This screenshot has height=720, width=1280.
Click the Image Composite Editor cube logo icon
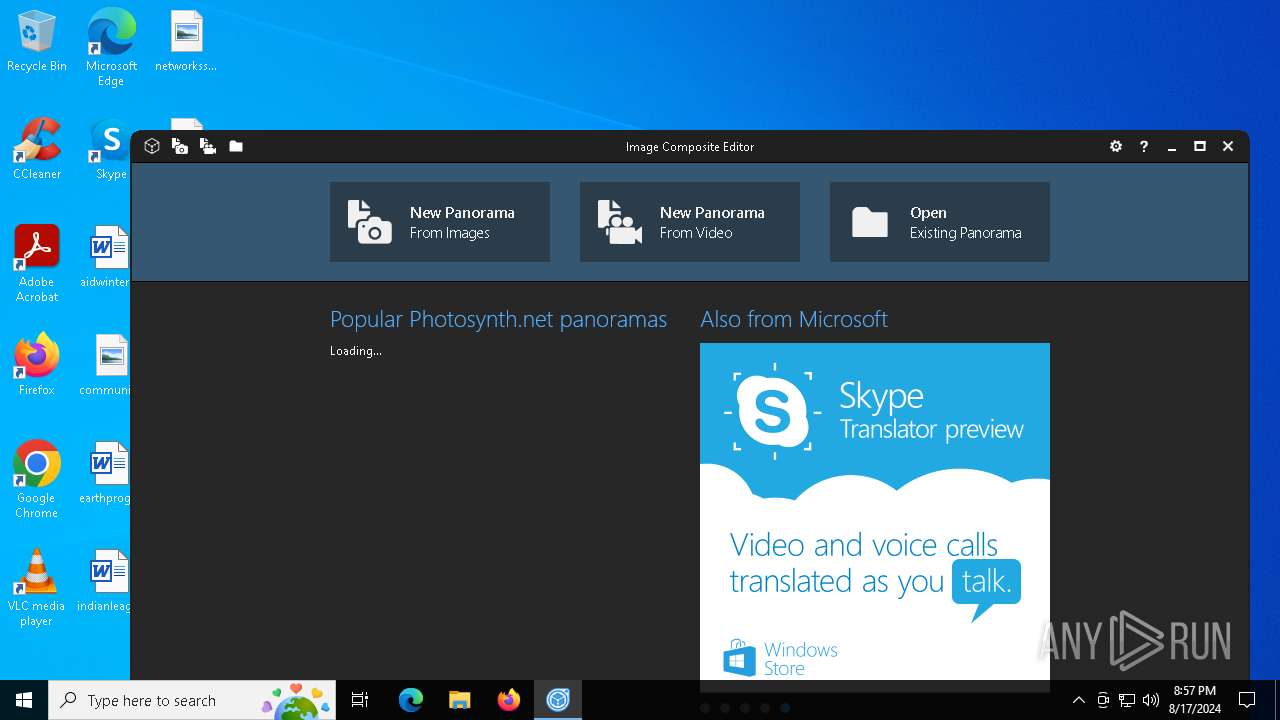(x=152, y=146)
